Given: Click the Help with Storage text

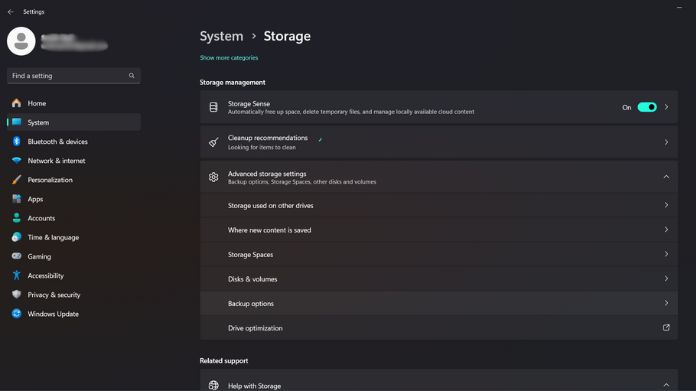Looking at the screenshot, I should pyautogui.click(x=254, y=386).
